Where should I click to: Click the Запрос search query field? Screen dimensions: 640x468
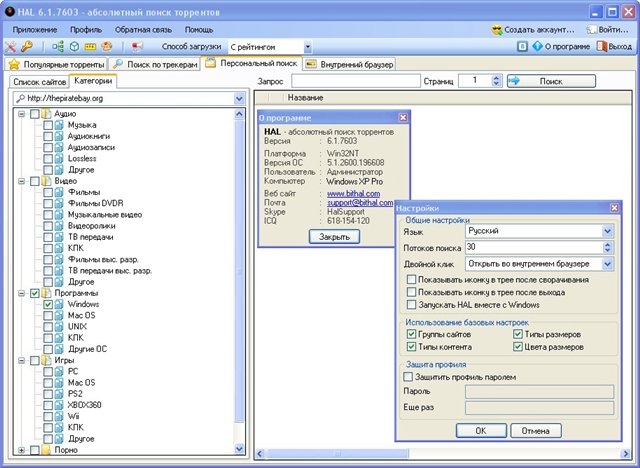pos(354,80)
